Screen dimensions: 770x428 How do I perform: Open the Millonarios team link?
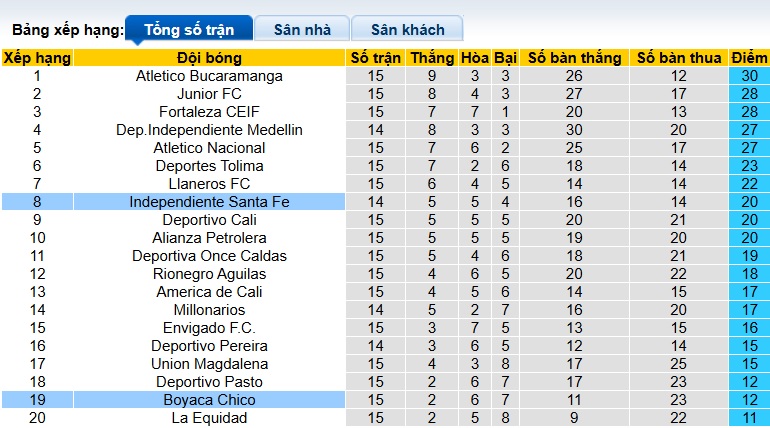pyautogui.click(x=209, y=310)
